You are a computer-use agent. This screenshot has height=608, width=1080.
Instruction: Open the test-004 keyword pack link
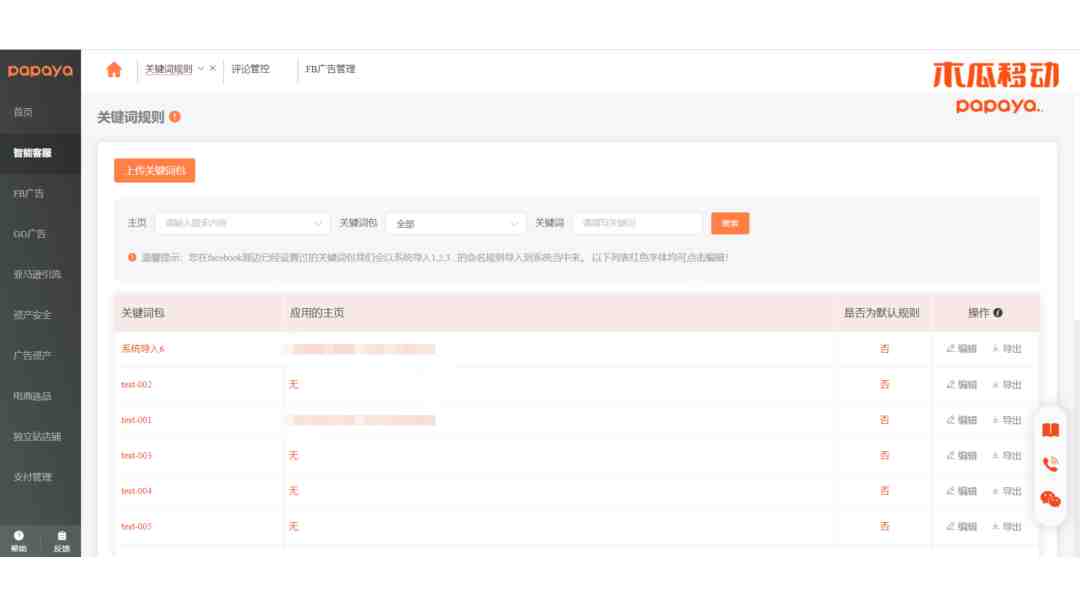136,492
